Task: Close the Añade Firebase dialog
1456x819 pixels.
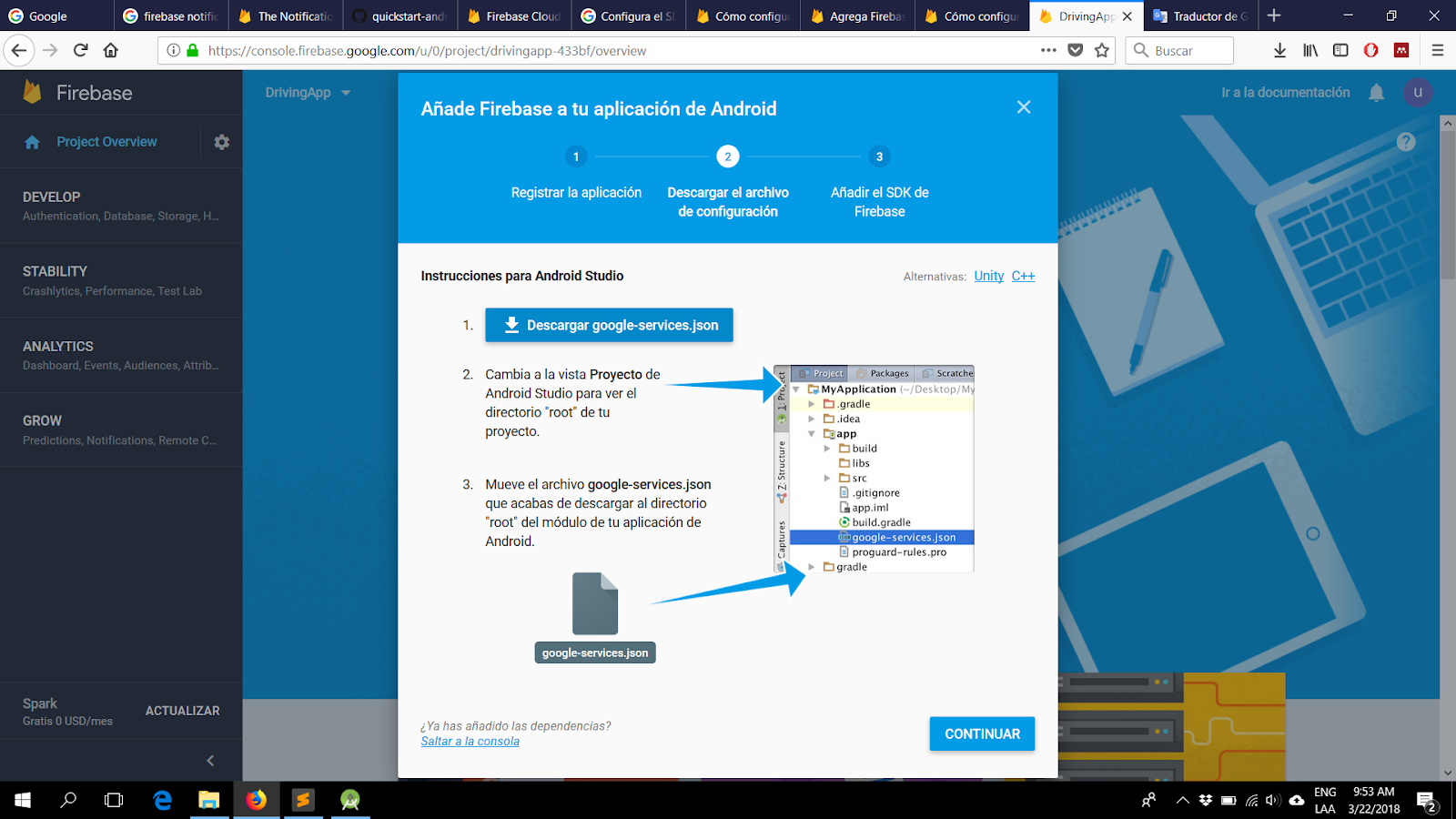Action: pos(1024,107)
